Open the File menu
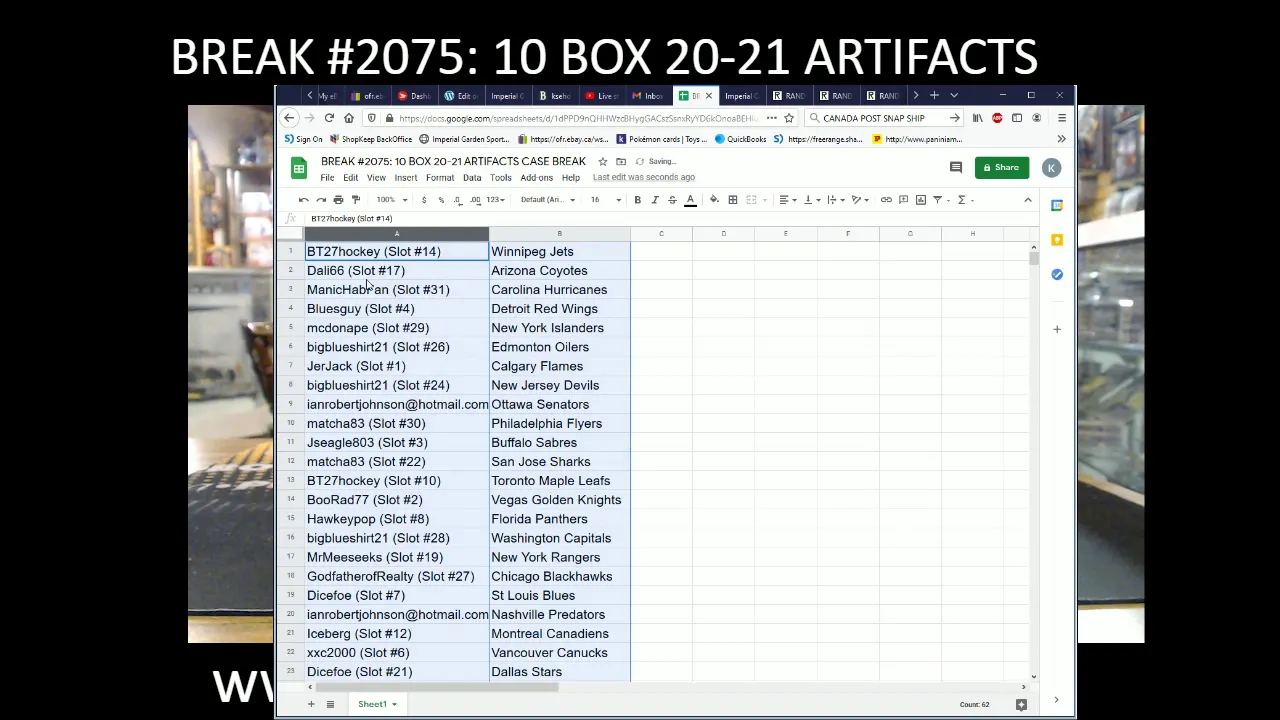Viewport: 1280px width, 720px height. coord(327,178)
